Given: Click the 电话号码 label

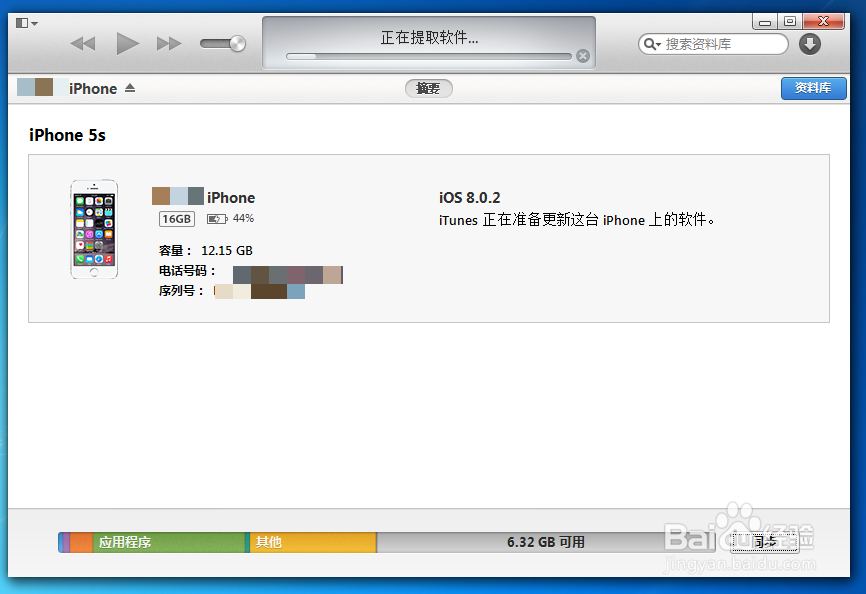Looking at the screenshot, I should pos(187,271).
